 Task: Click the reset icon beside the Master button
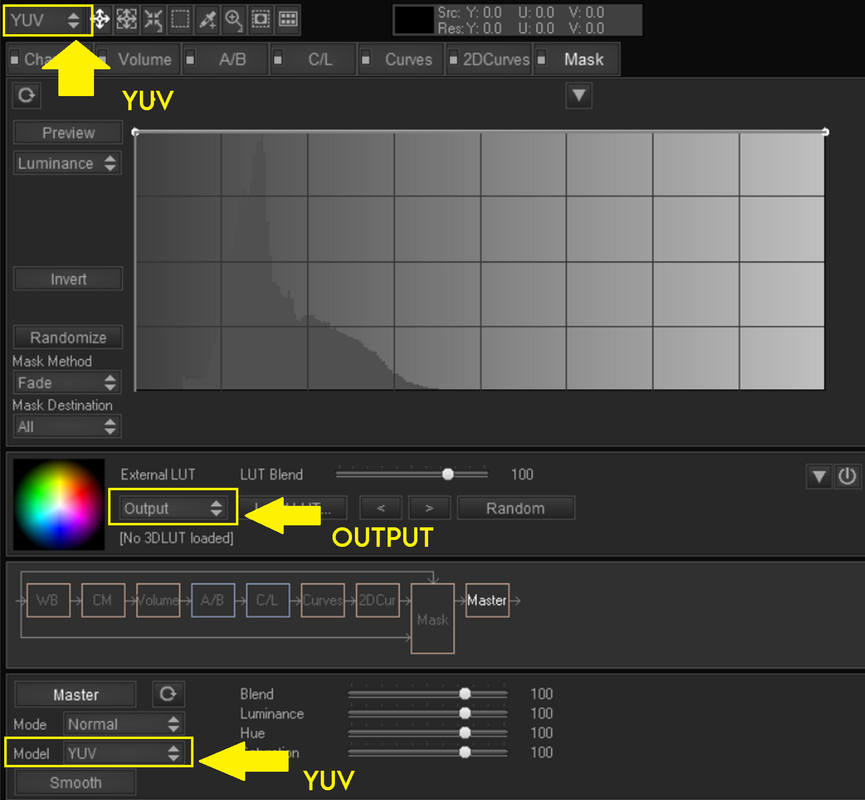tap(168, 694)
